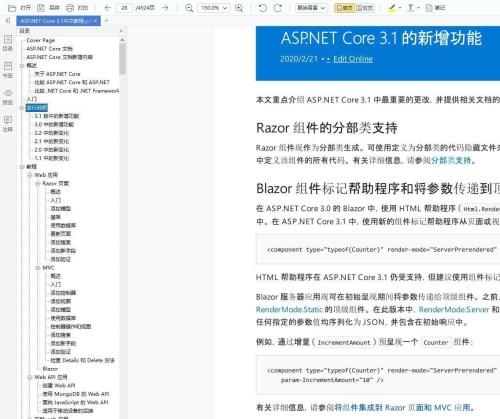Open the RenderMode.Server link
Image resolution: width=500 pixels, height=419 pixels.
[x=454, y=309]
